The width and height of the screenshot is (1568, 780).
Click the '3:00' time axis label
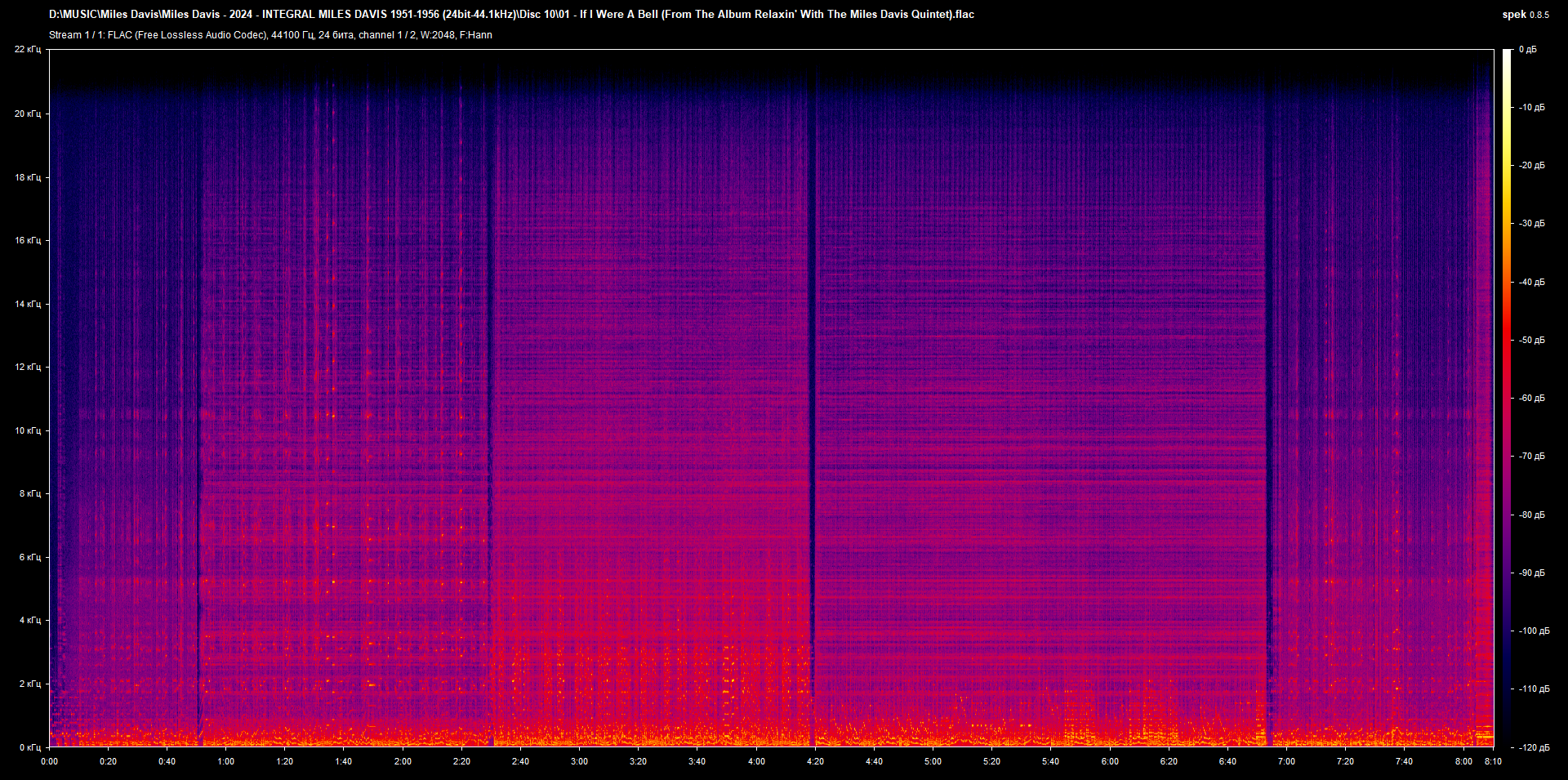coord(579,761)
